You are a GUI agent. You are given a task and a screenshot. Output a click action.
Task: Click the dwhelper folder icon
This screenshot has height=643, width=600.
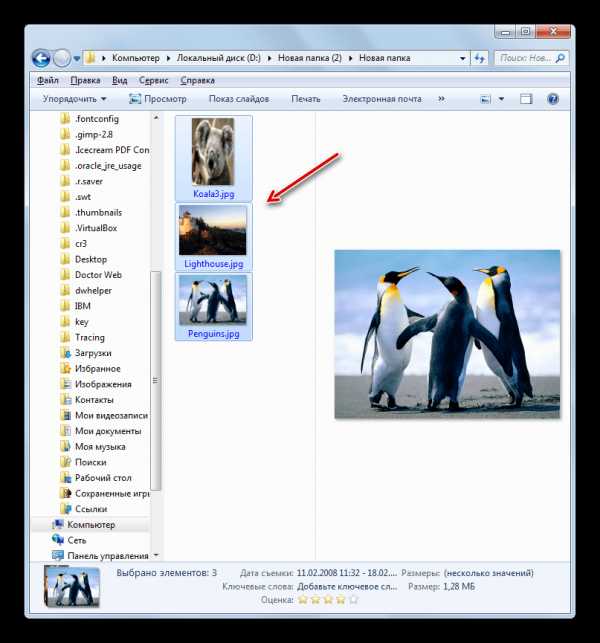tap(65, 290)
